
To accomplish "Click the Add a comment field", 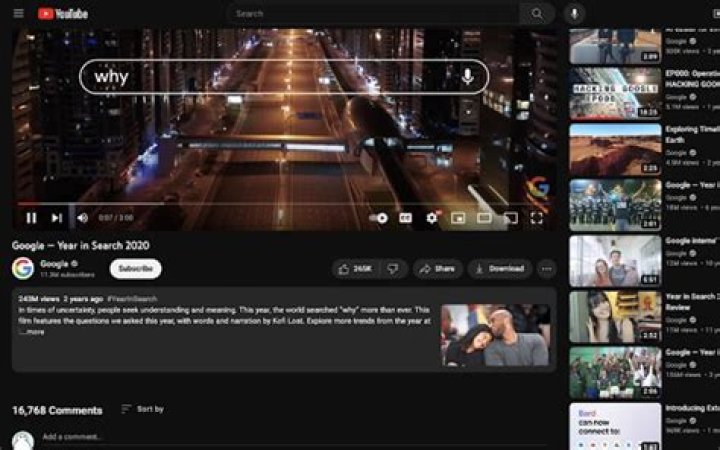I will (294, 437).
